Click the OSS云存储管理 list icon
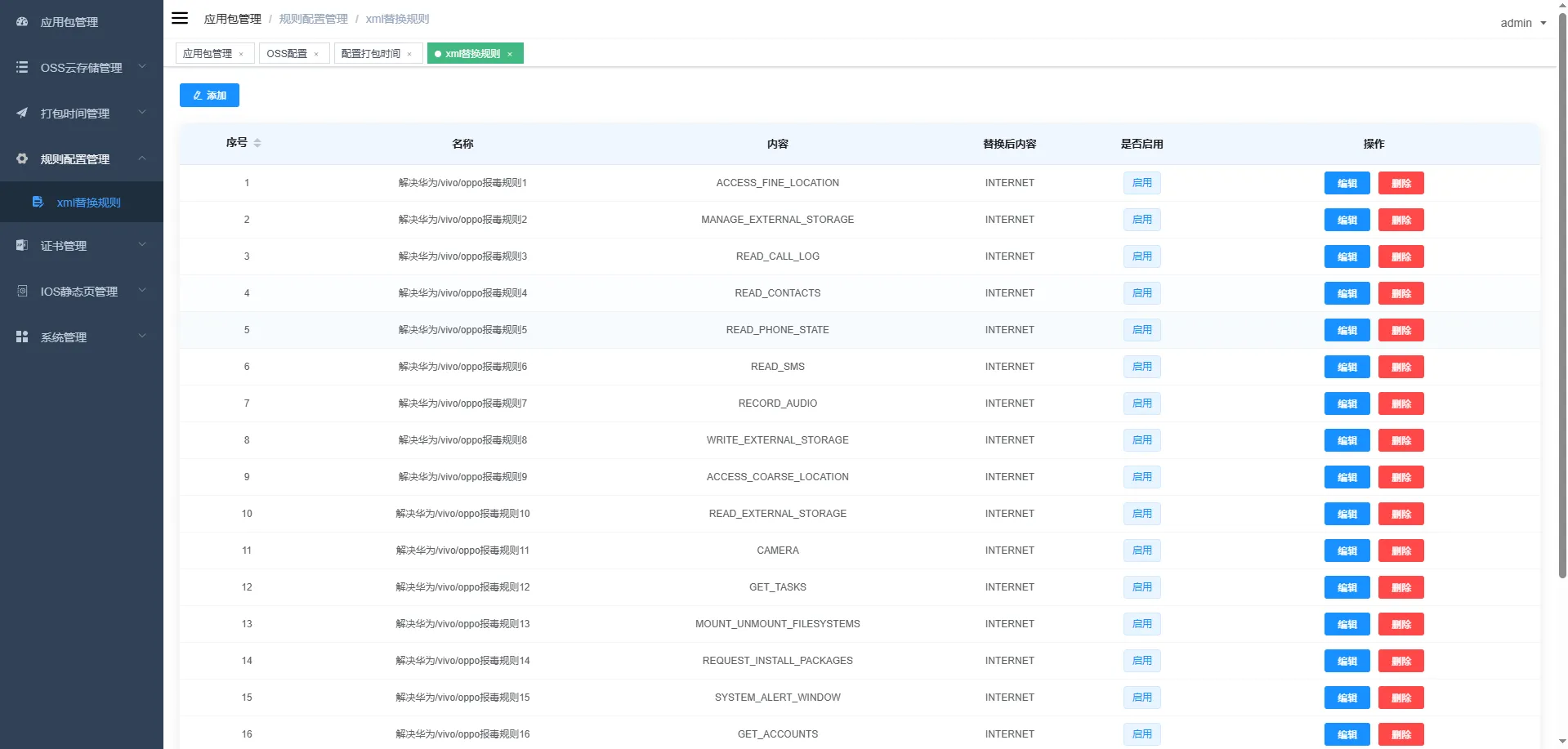Screen dimensions: 1568x749 click(21, 68)
